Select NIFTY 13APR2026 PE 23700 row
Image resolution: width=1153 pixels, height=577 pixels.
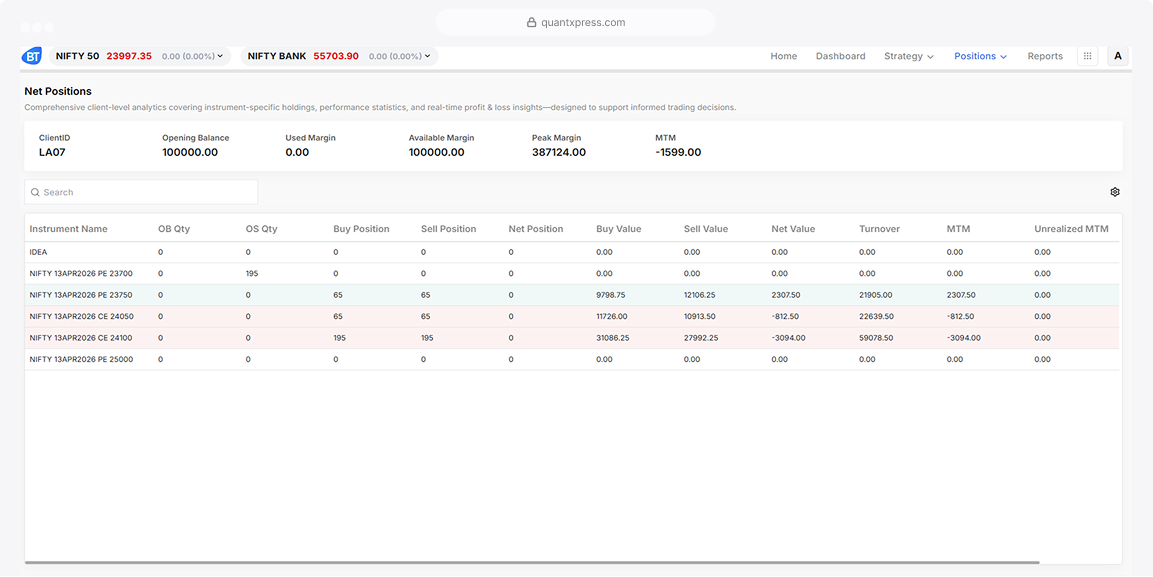point(572,273)
